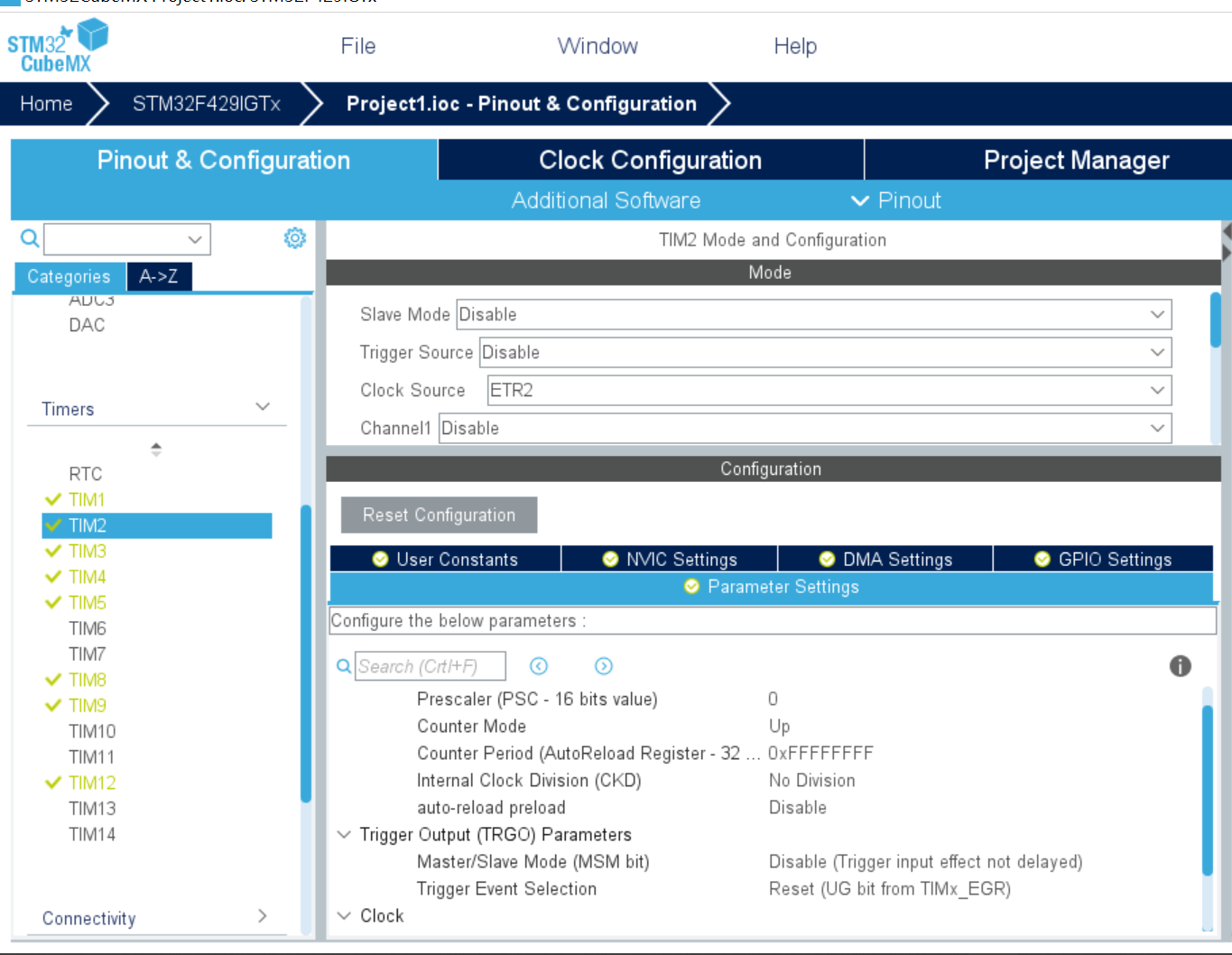Image resolution: width=1232 pixels, height=955 pixels.
Task: Click the parameter Search (Ctrl+F) field
Action: point(430,666)
